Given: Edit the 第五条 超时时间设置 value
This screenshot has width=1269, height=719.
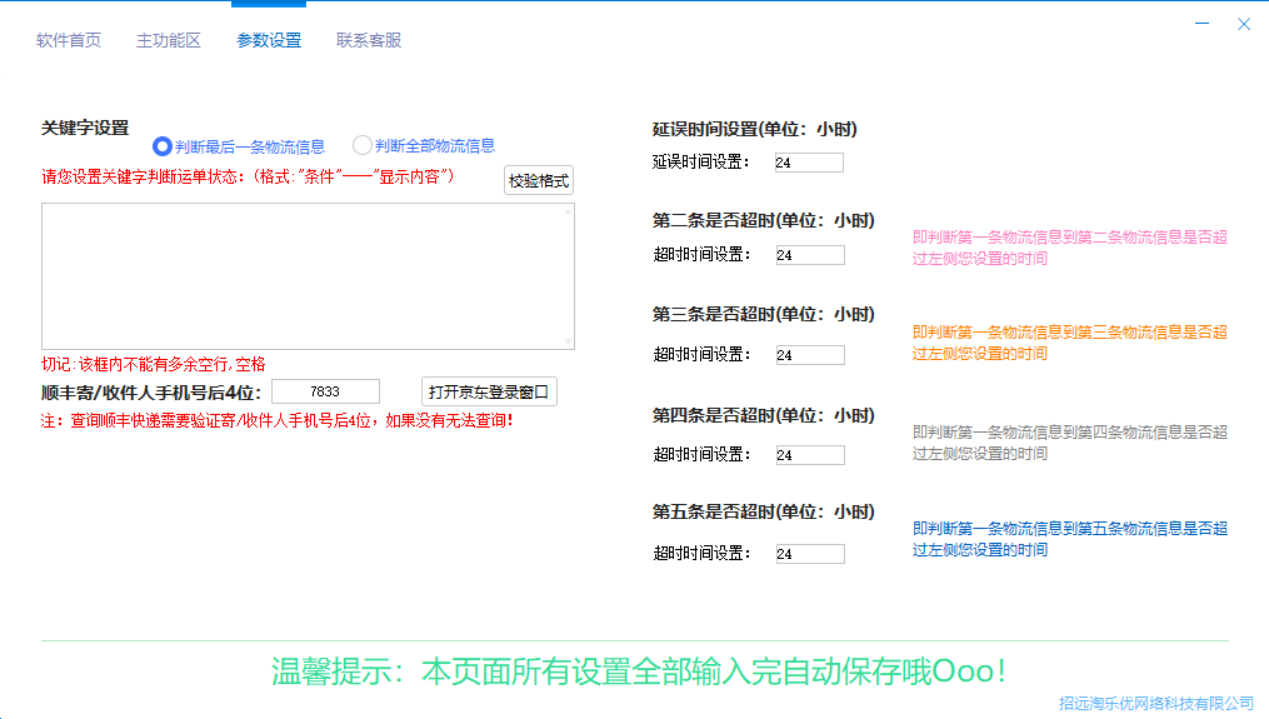Looking at the screenshot, I should (x=810, y=553).
